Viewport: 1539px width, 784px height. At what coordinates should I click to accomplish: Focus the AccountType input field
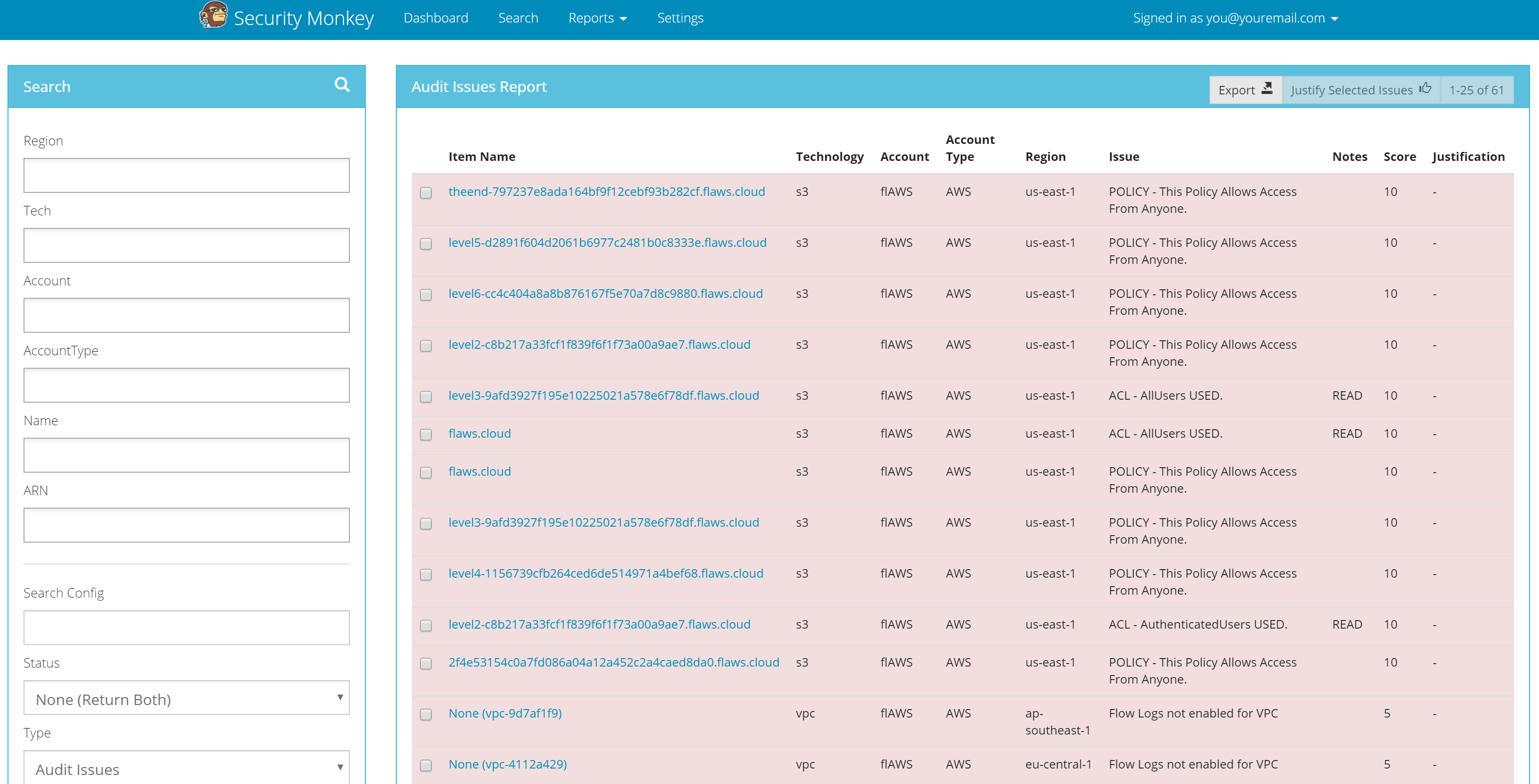click(186, 385)
